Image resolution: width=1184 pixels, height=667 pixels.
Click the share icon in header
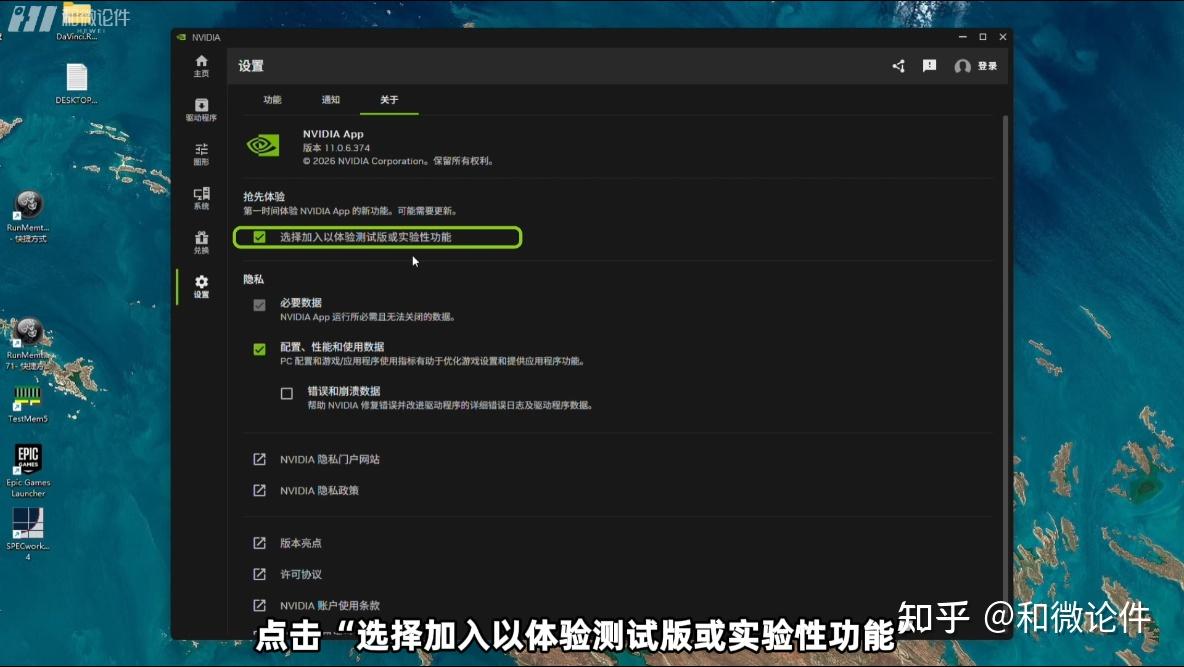898,66
